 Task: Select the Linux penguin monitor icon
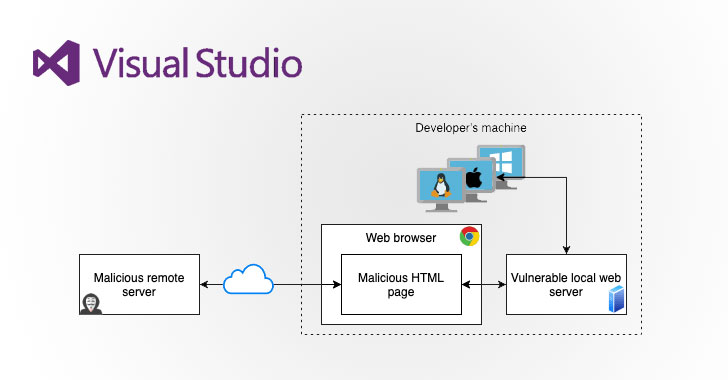tap(441, 190)
